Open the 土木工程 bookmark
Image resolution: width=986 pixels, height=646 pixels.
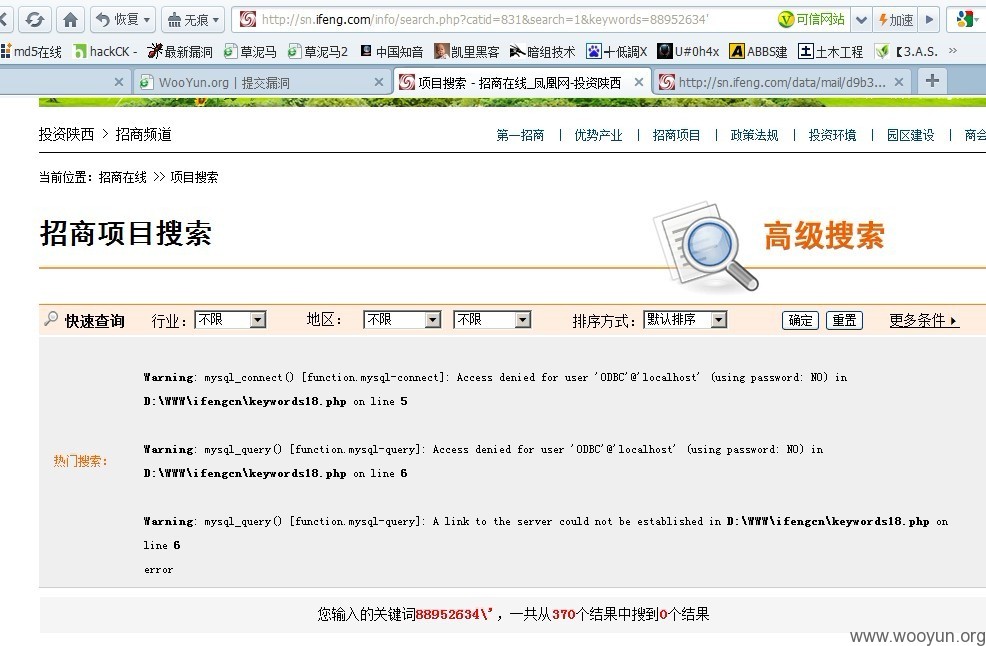click(x=830, y=52)
